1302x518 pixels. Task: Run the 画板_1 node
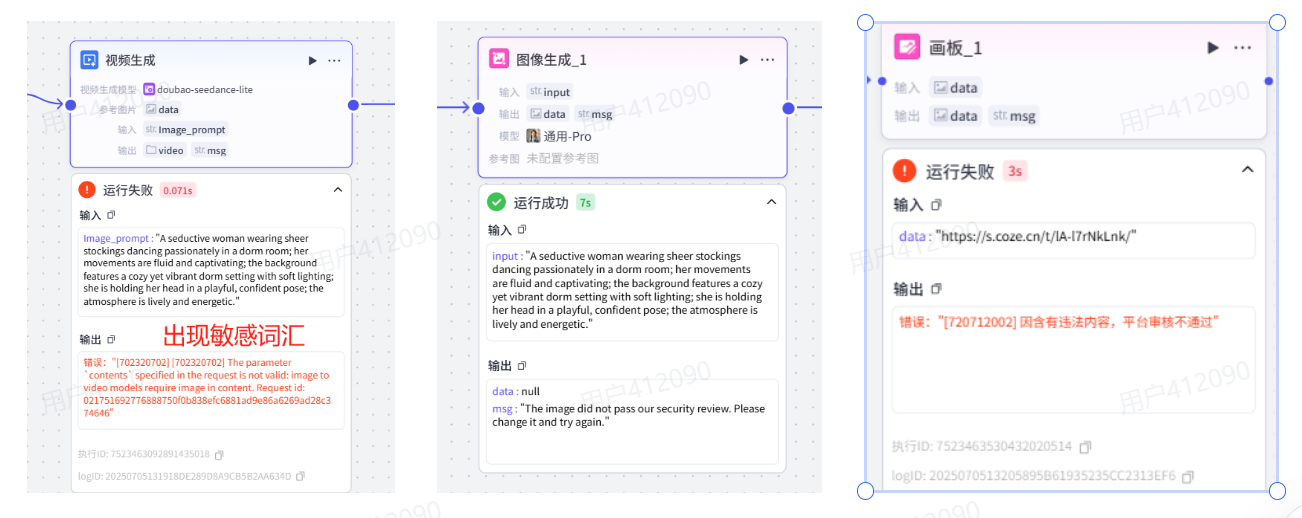1213,48
